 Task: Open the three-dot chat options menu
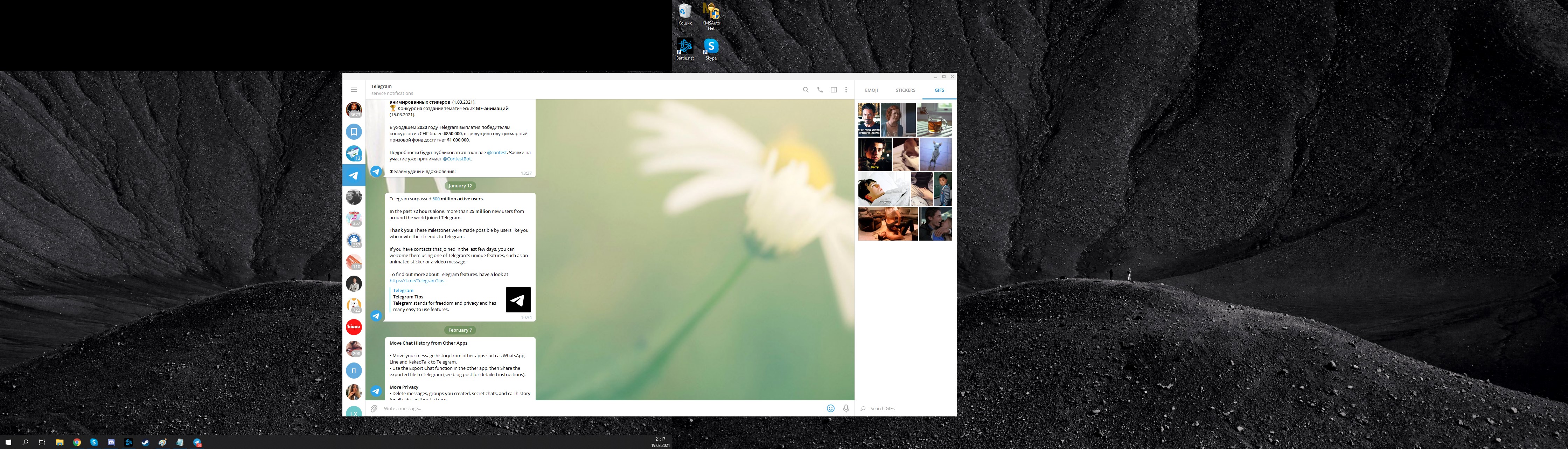click(x=846, y=90)
